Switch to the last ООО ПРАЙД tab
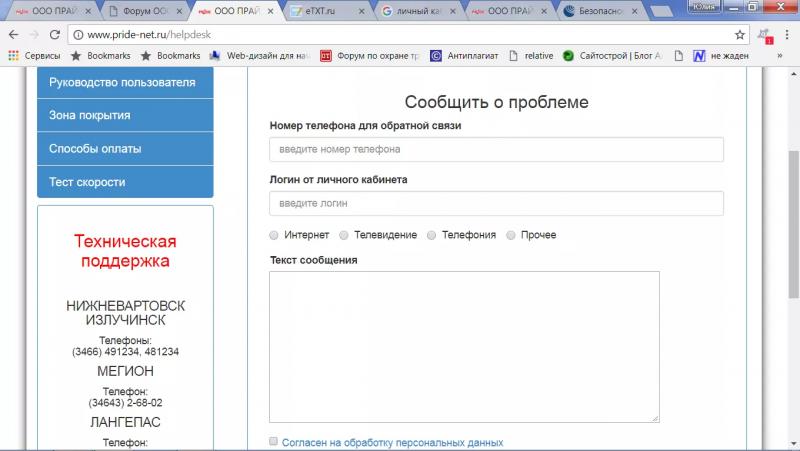This screenshot has height=451, width=800. click(x=508, y=11)
